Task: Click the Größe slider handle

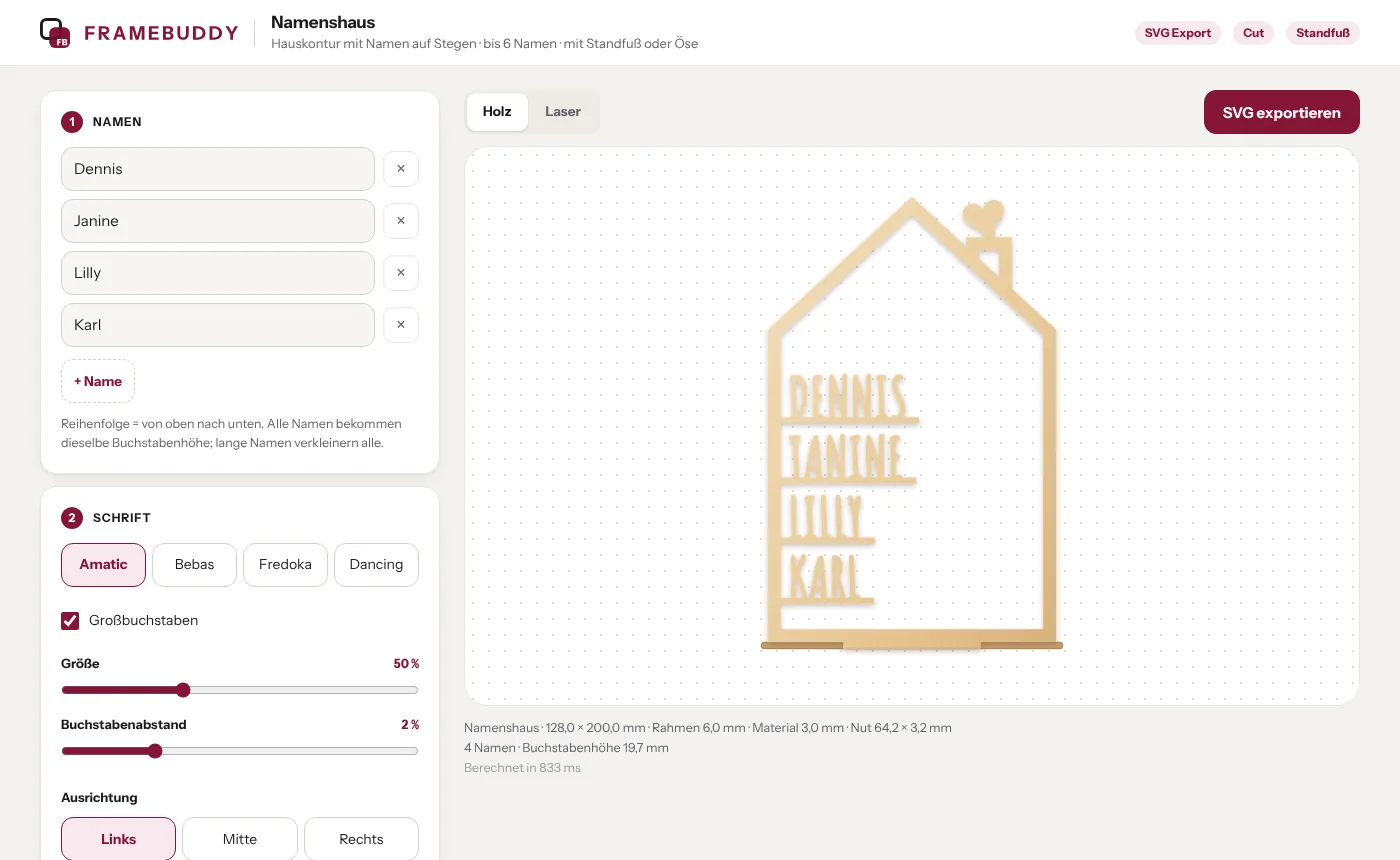Action: pyautogui.click(x=183, y=690)
